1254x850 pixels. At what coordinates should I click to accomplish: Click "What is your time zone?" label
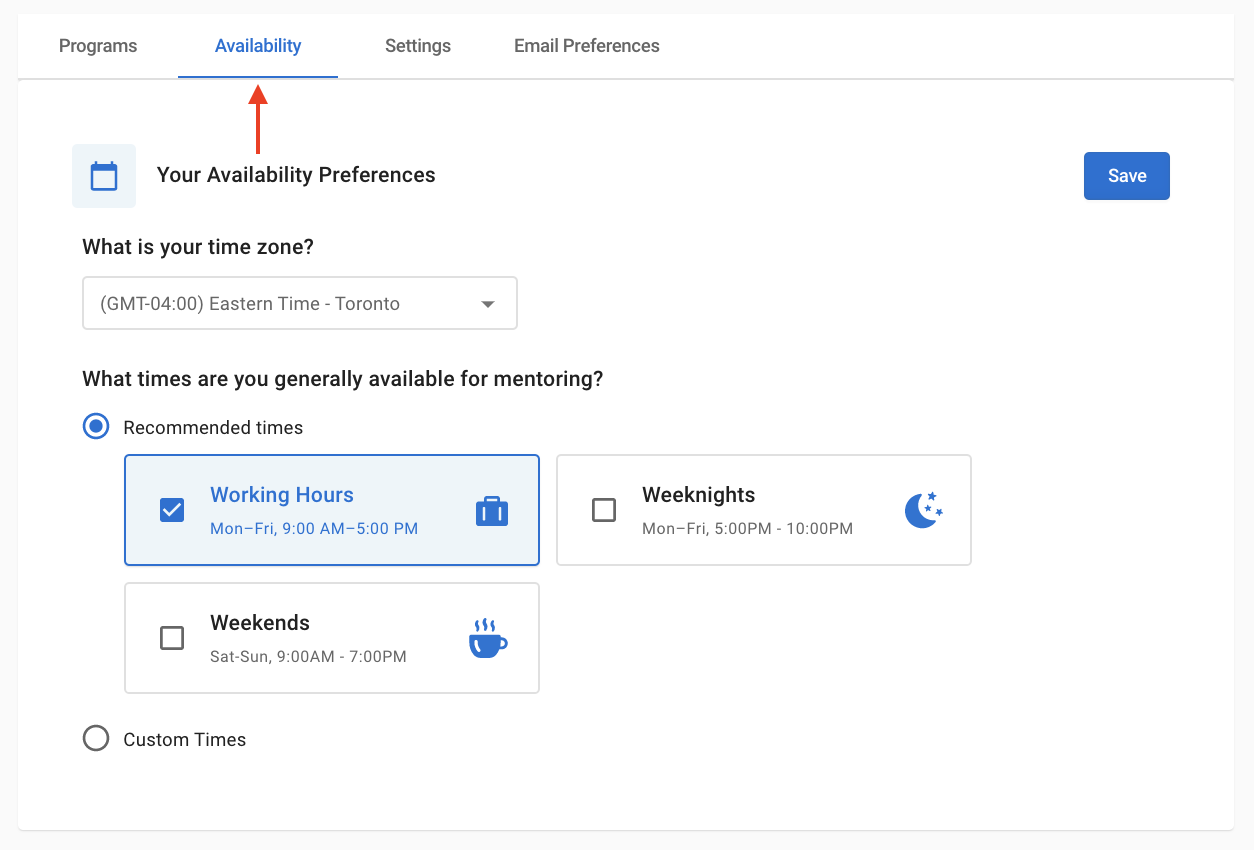(x=198, y=247)
